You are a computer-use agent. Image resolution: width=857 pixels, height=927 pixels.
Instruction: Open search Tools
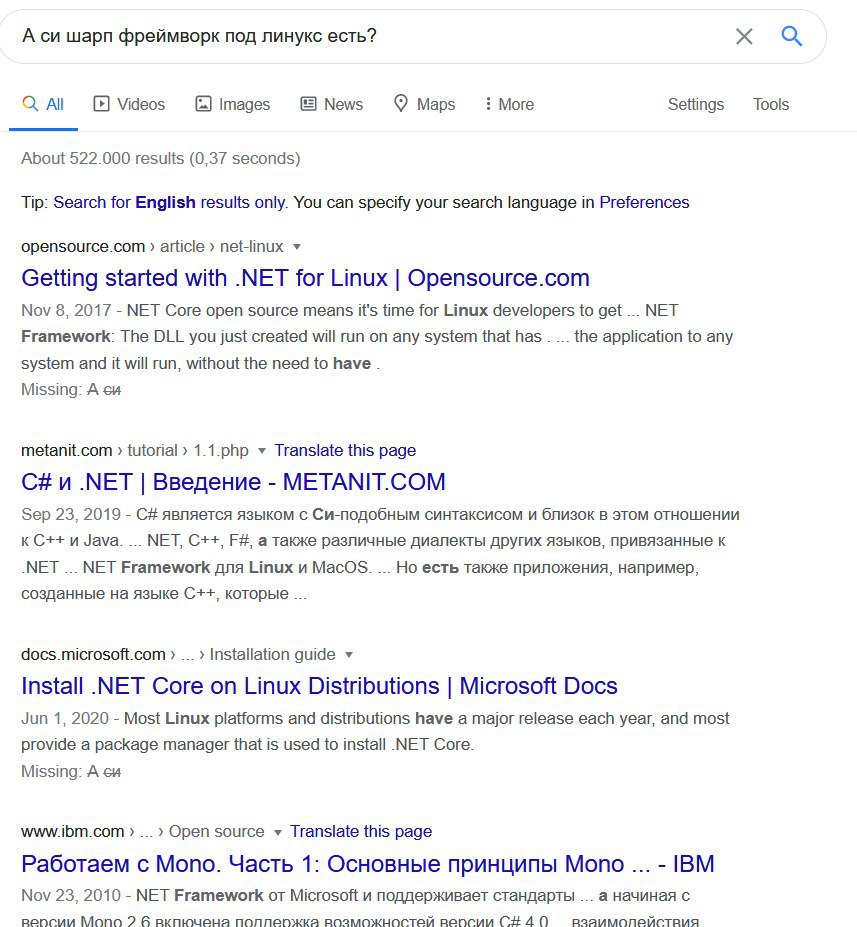pos(771,105)
